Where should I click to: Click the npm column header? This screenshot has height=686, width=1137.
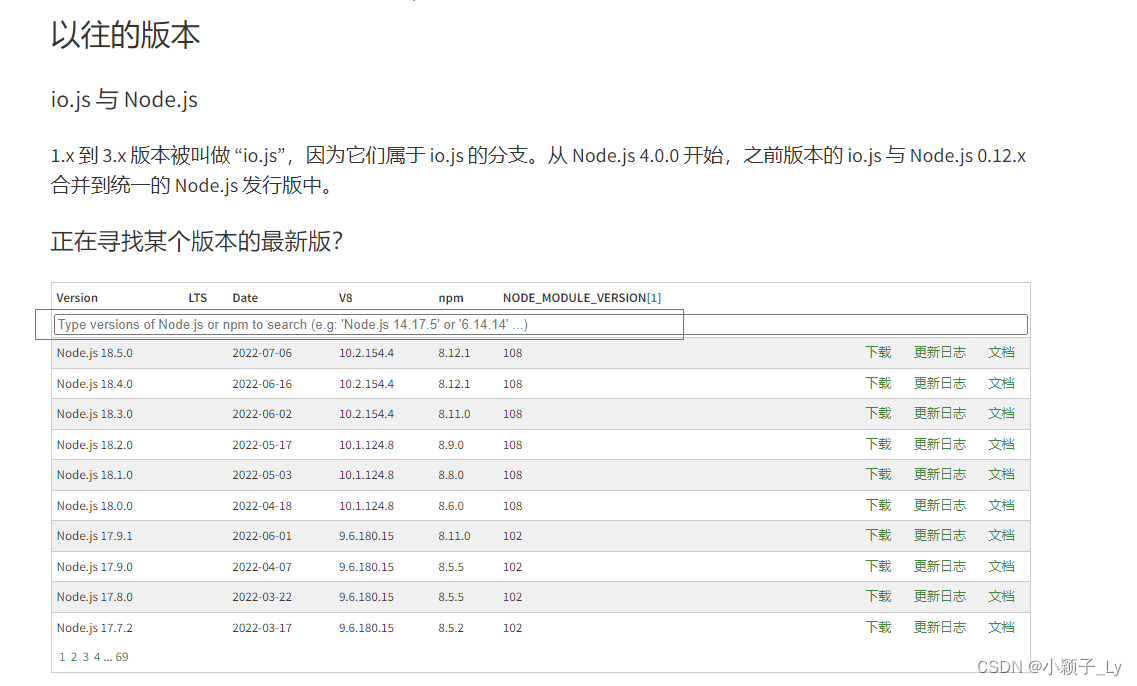pos(451,298)
